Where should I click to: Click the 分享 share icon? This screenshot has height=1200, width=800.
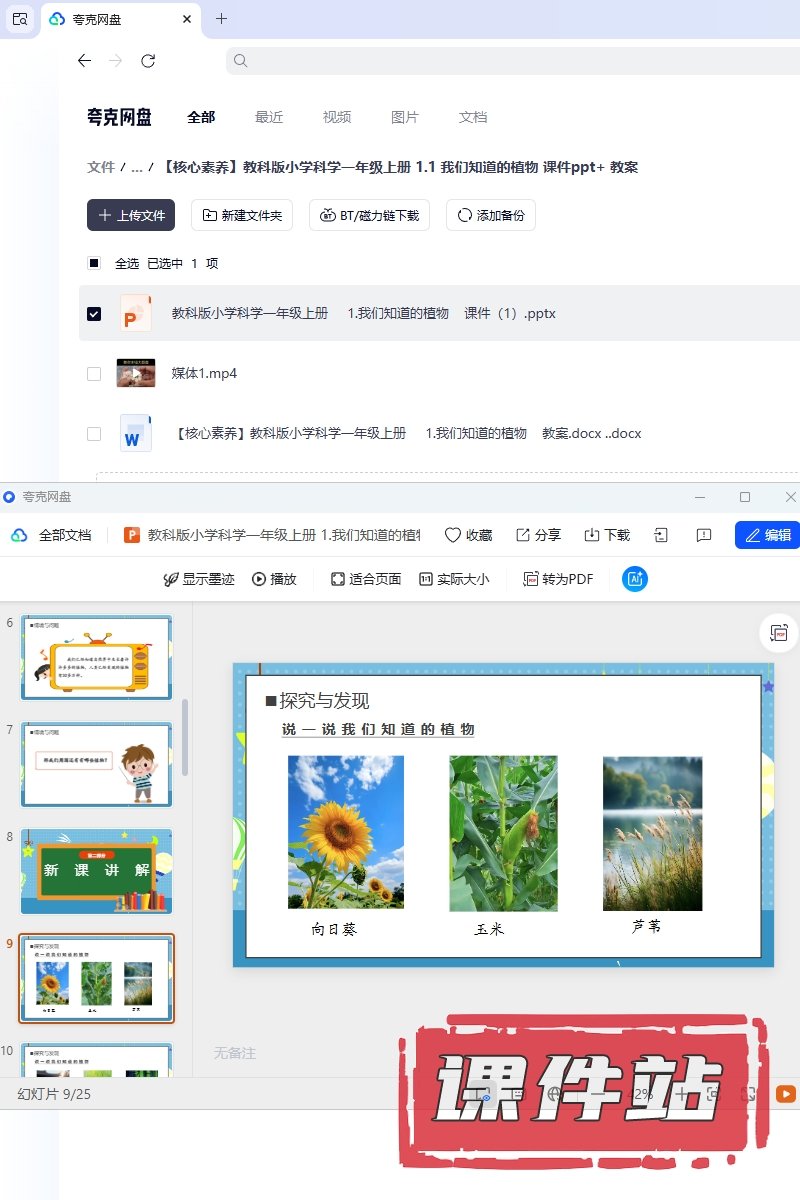(523, 535)
